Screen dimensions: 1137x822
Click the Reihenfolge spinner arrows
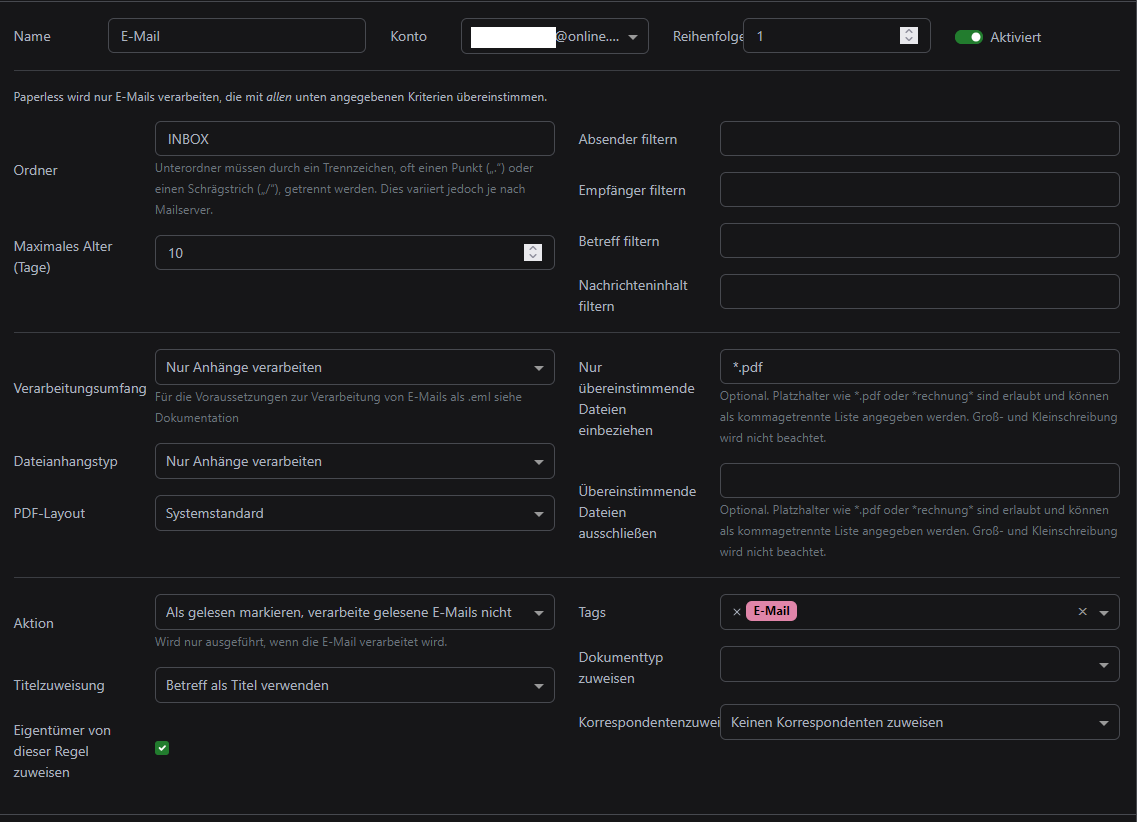pyautogui.click(x=908, y=36)
